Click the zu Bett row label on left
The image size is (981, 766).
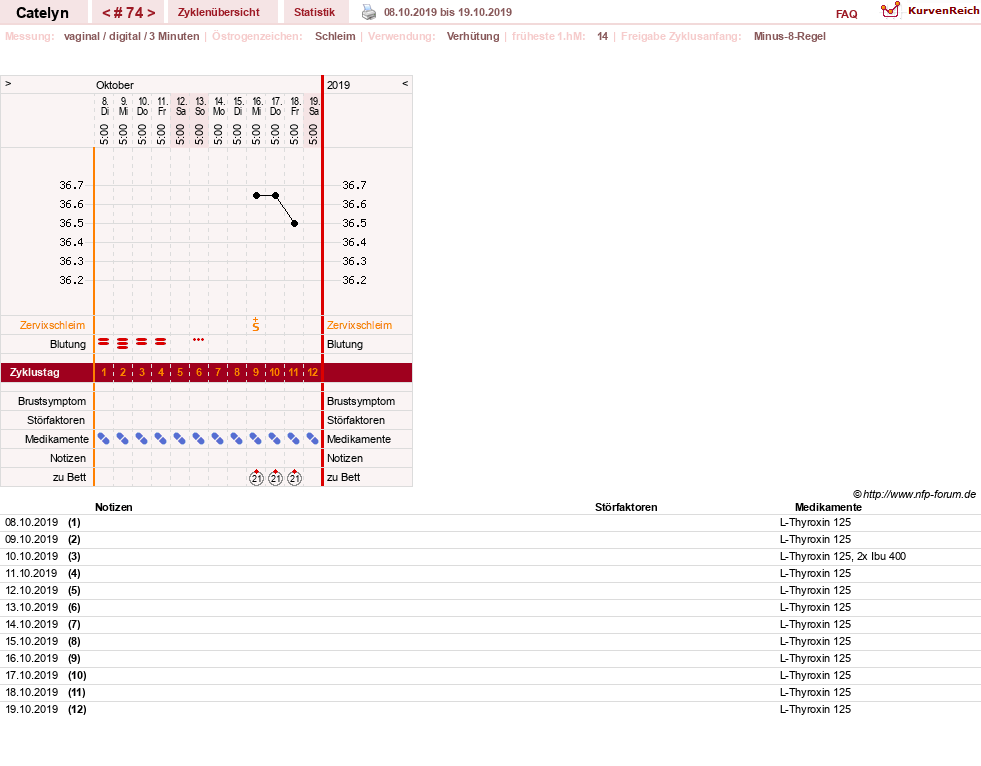[69, 477]
